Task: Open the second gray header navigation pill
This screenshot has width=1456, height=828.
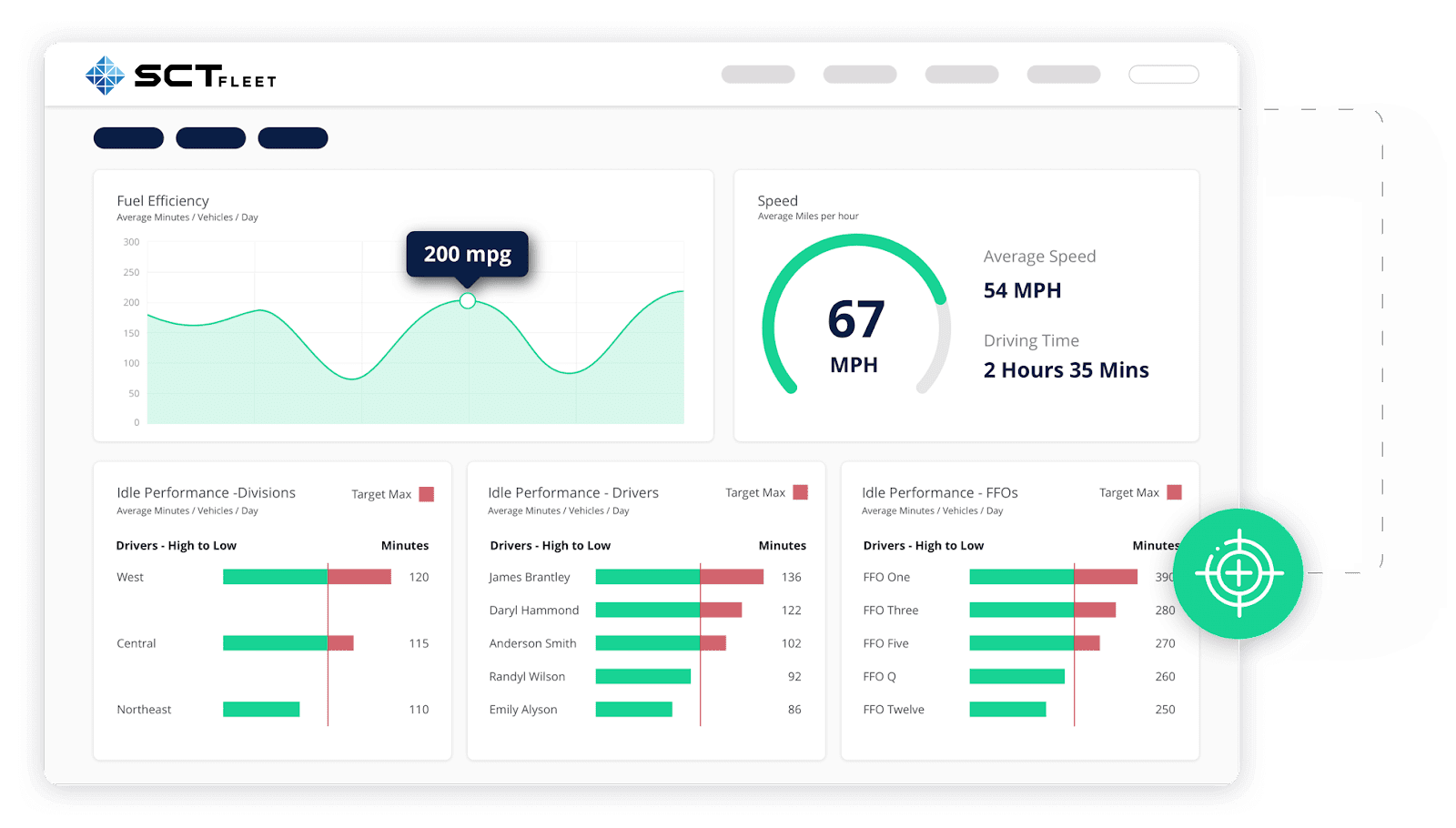Action: pyautogui.click(x=860, y=75)
